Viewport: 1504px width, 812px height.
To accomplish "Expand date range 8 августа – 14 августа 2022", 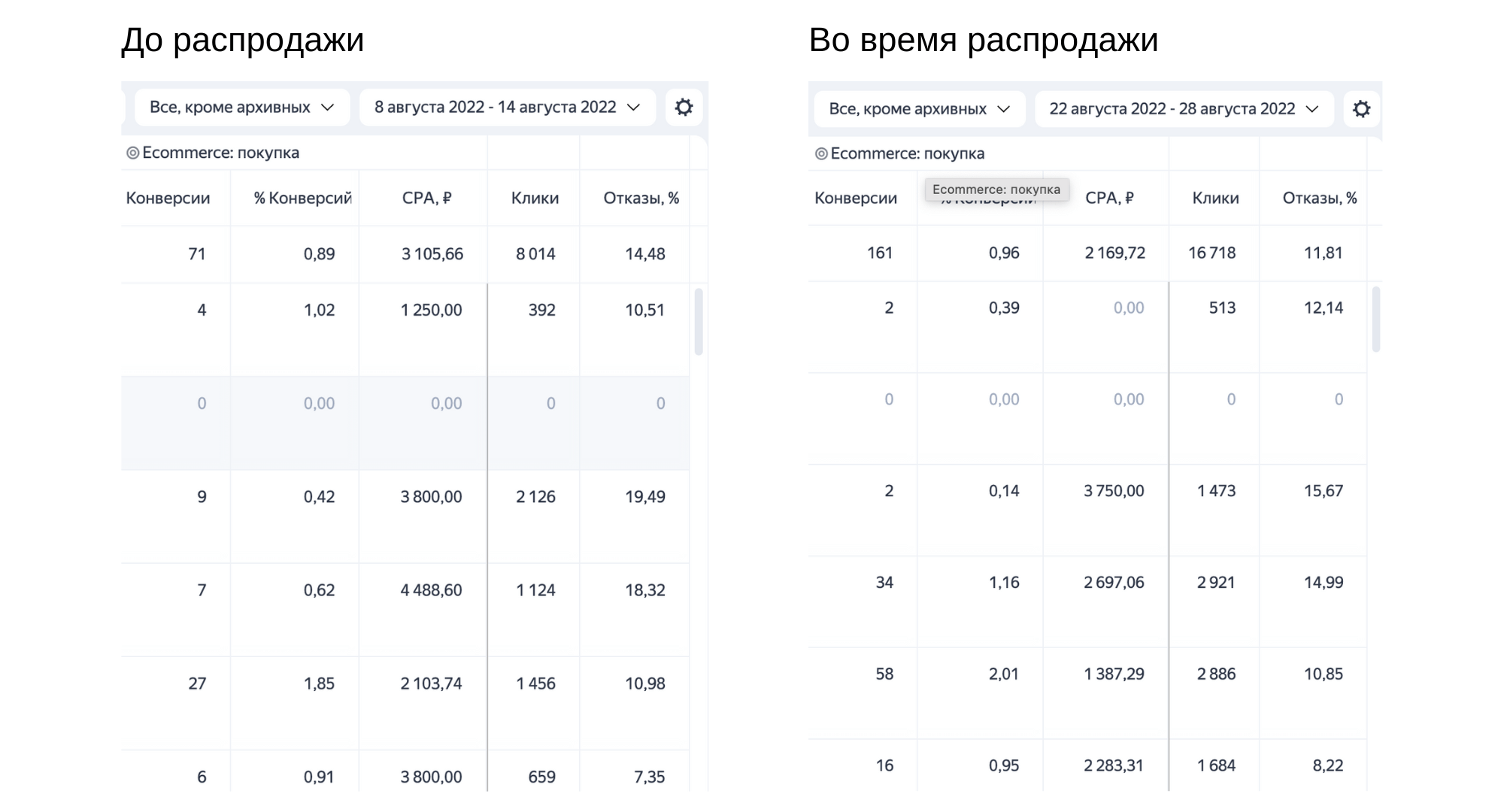I will click(x=507, y=108).
